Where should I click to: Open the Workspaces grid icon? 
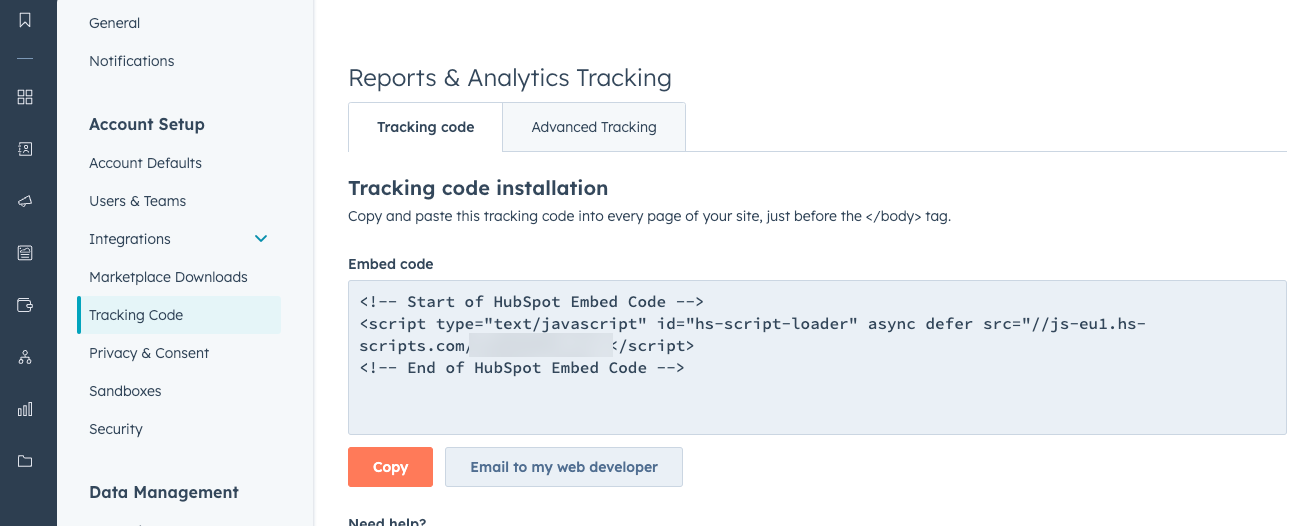click(25, 97)
